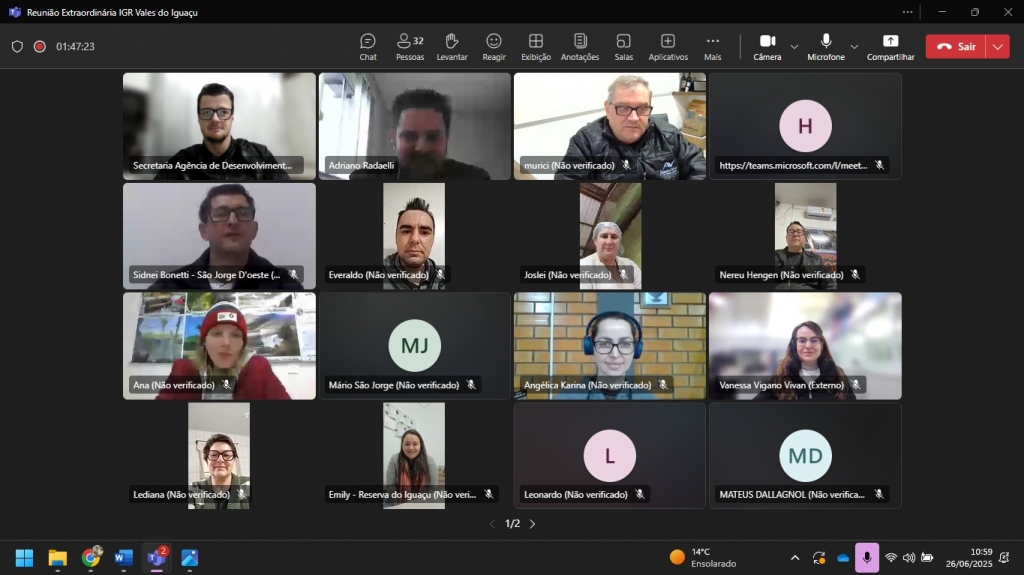Select Angélica Karina's video tile
This screenshot has height=575, width=1024.
coord(610,345)
